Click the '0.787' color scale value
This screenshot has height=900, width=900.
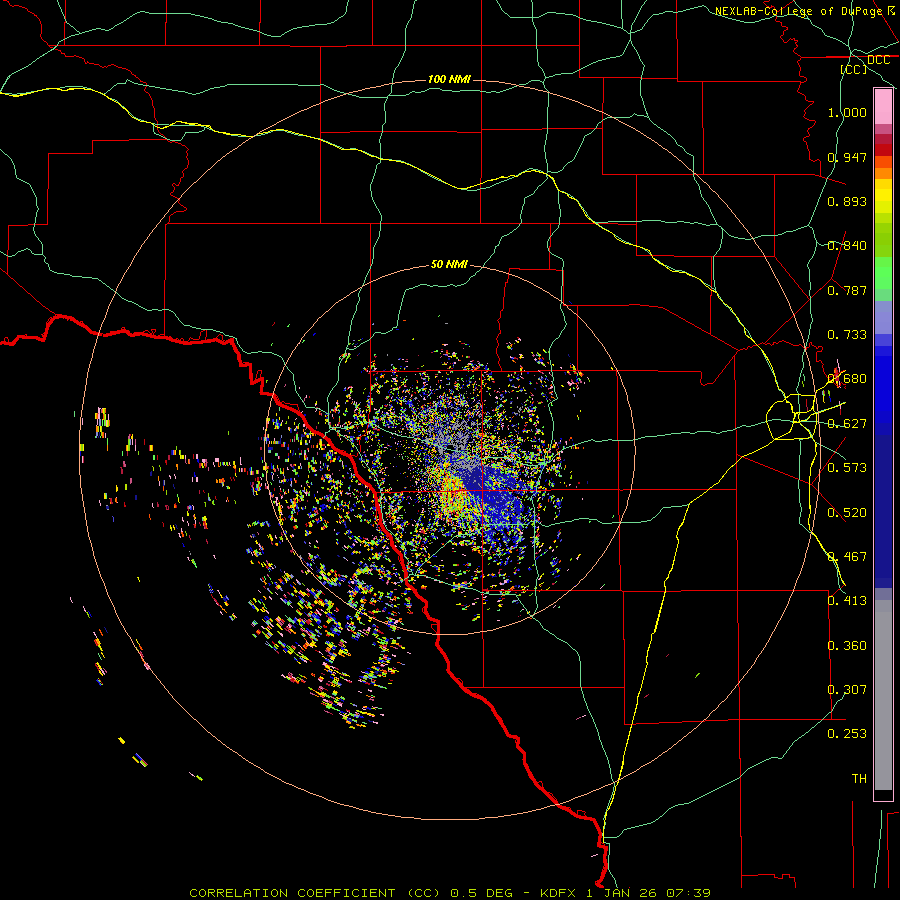(847, 290)
